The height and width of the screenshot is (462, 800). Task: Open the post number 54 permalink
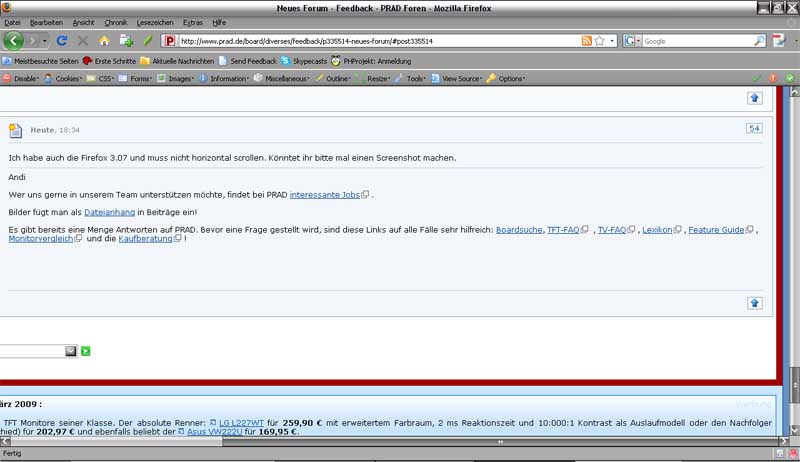pyautogui.click(x=754, y=128)
